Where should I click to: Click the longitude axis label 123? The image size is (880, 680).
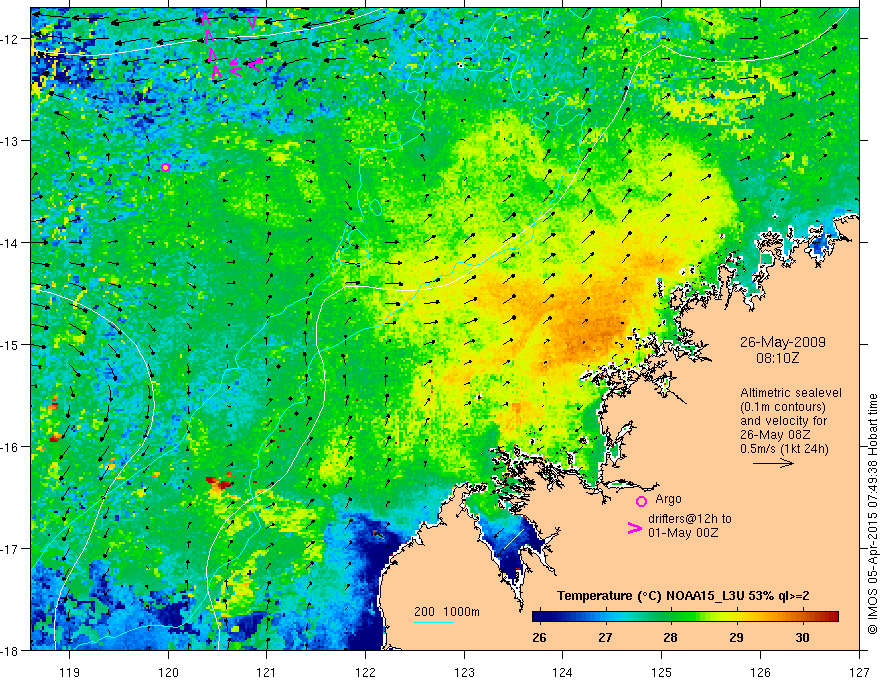coord(464,672)
